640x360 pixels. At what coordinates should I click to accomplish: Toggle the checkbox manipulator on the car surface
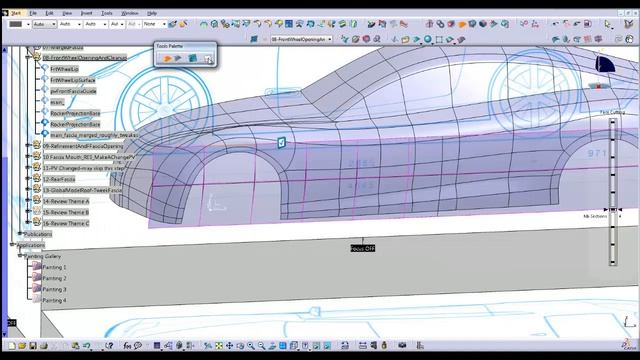click(x=281, y=142)
